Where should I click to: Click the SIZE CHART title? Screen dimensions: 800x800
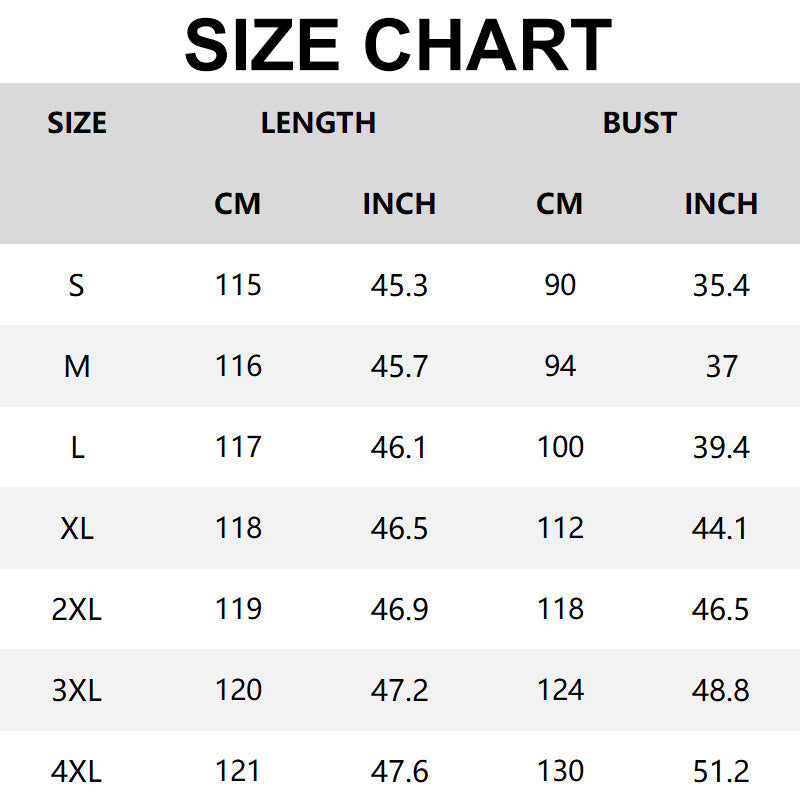tap(398, 44)
